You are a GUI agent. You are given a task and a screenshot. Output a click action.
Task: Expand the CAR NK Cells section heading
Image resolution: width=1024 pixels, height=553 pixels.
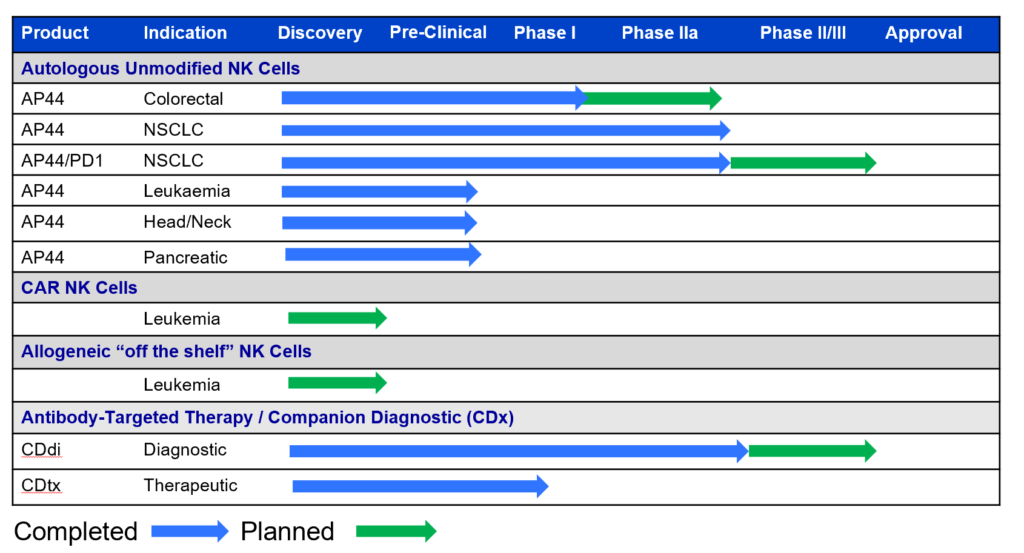pos(79,288)
